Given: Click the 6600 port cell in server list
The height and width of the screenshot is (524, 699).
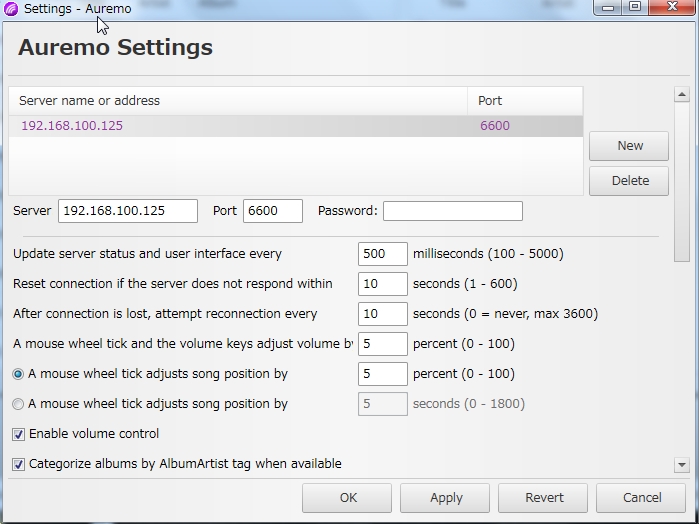Looking at the screenshot, I should point(495,126).
